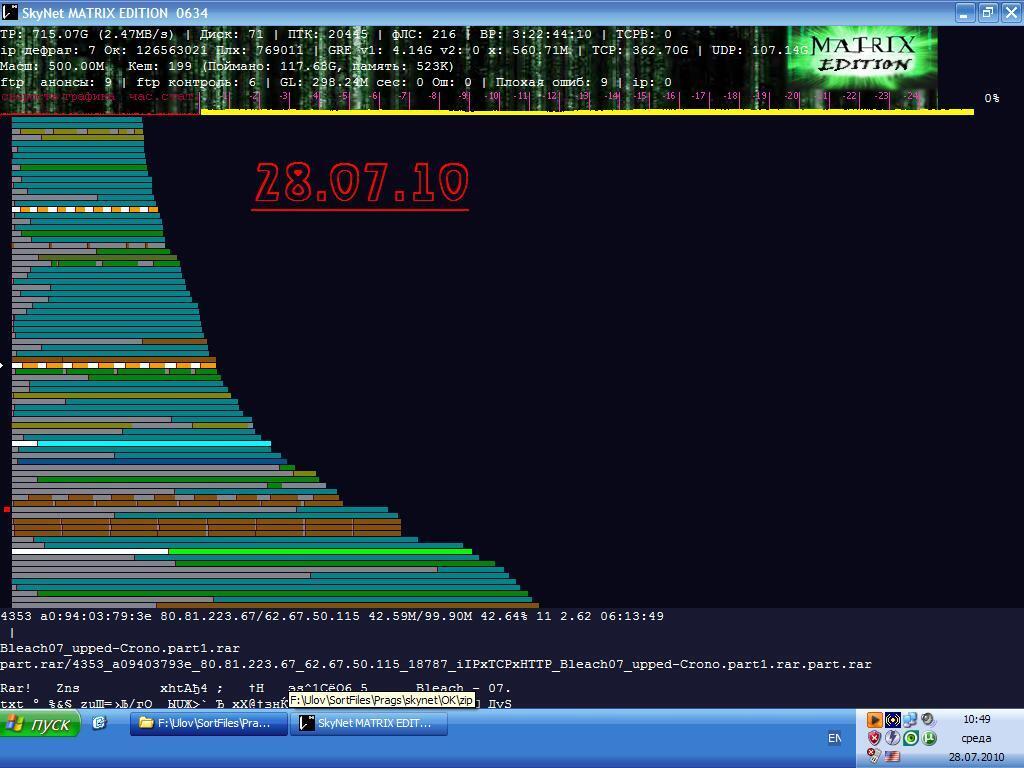Screen dimensions: 1024x768
Task: Select the bright green session bar
Action: [320, 551]
